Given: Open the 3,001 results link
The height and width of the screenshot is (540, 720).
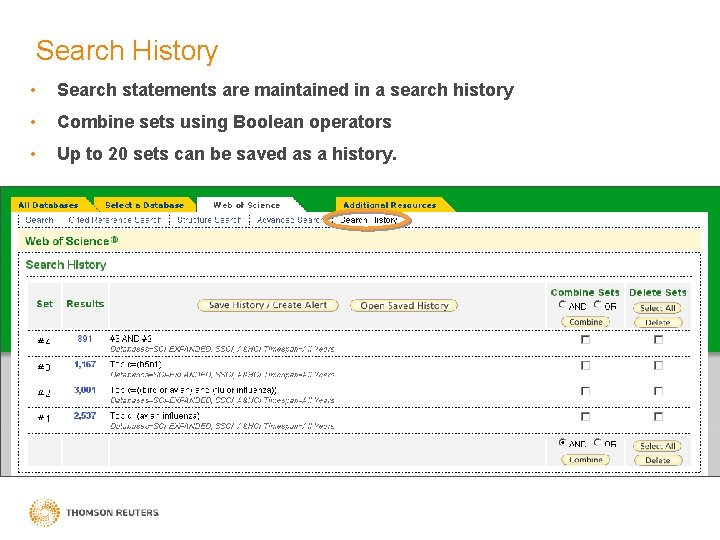Looking at the screenshot, I should point(85,390).
